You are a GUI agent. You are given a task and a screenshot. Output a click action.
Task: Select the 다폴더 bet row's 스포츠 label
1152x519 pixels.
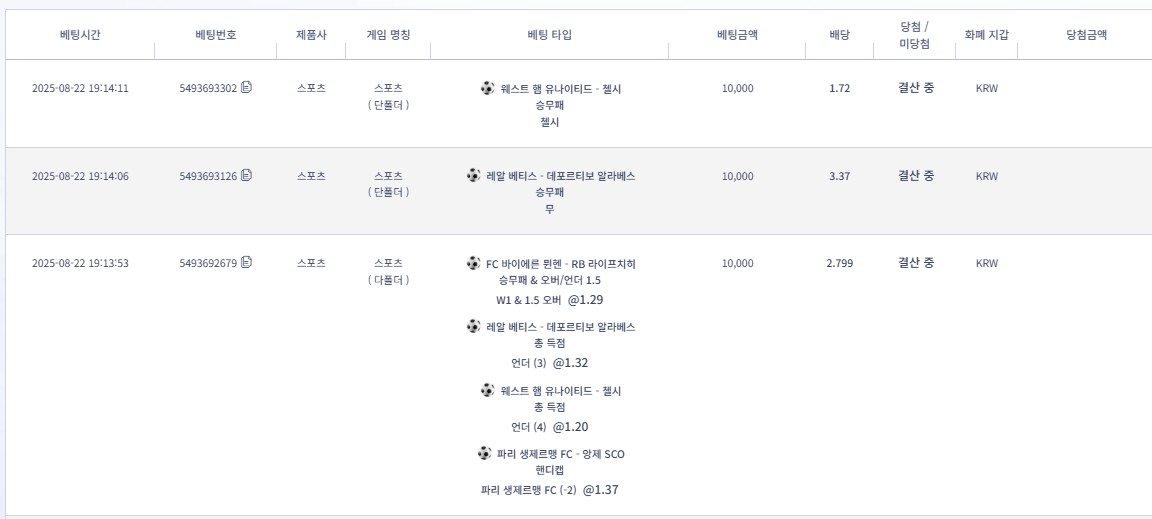388,264
